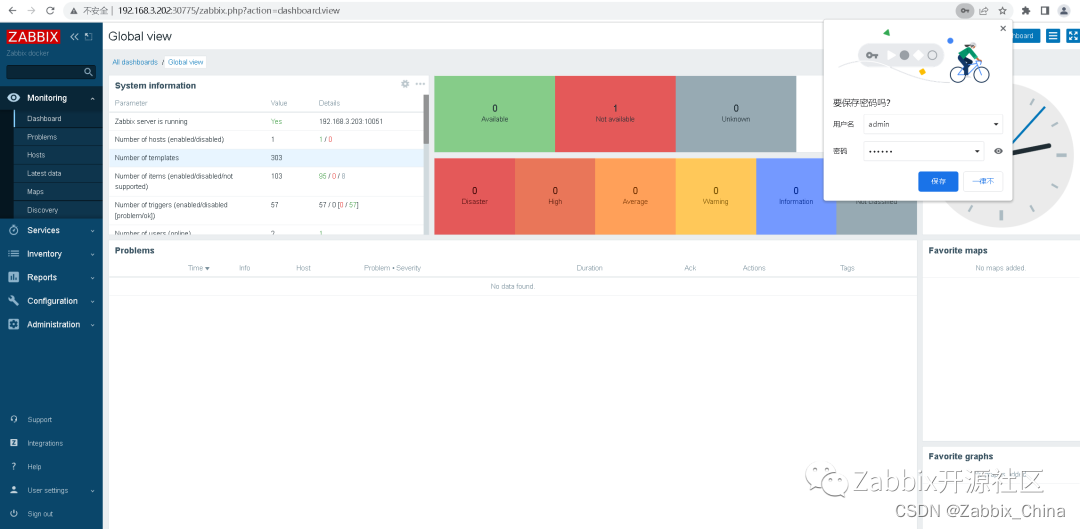This screenshot has height=529, width=1080.
Task: Expand the Administration menu section
Action: pyautogui.click(x=92, y=324)
